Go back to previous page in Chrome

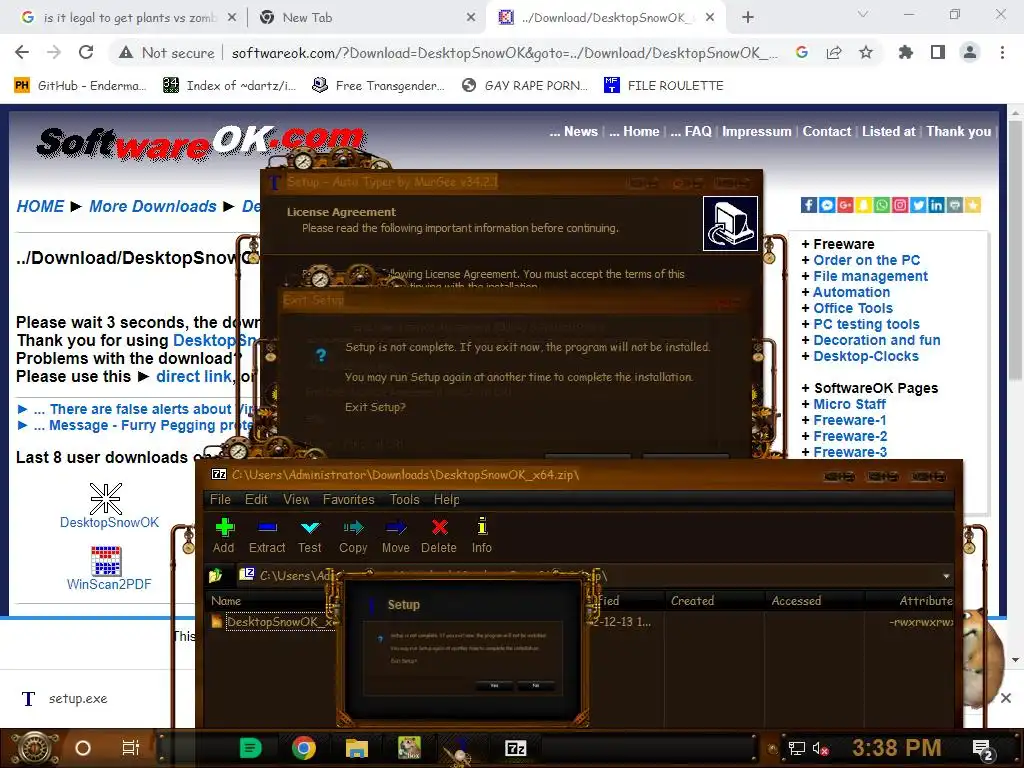(22, 52)
